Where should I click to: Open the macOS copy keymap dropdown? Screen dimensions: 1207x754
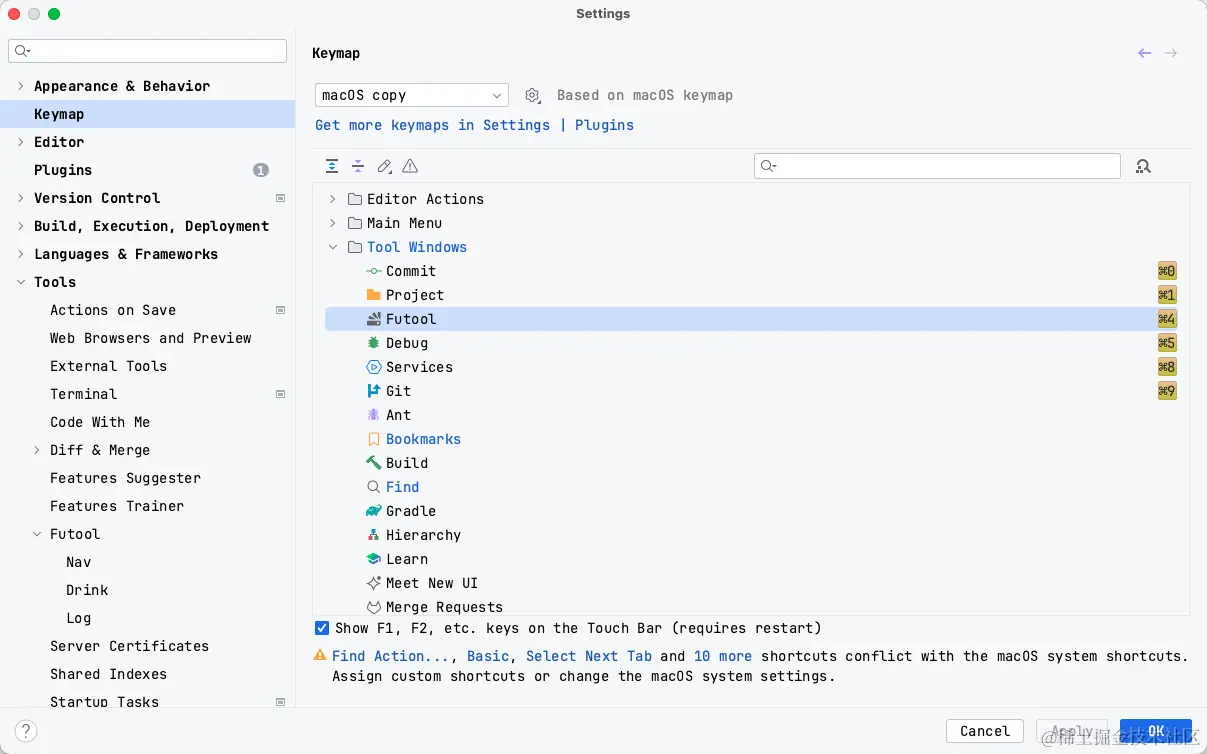click(411, 95)
